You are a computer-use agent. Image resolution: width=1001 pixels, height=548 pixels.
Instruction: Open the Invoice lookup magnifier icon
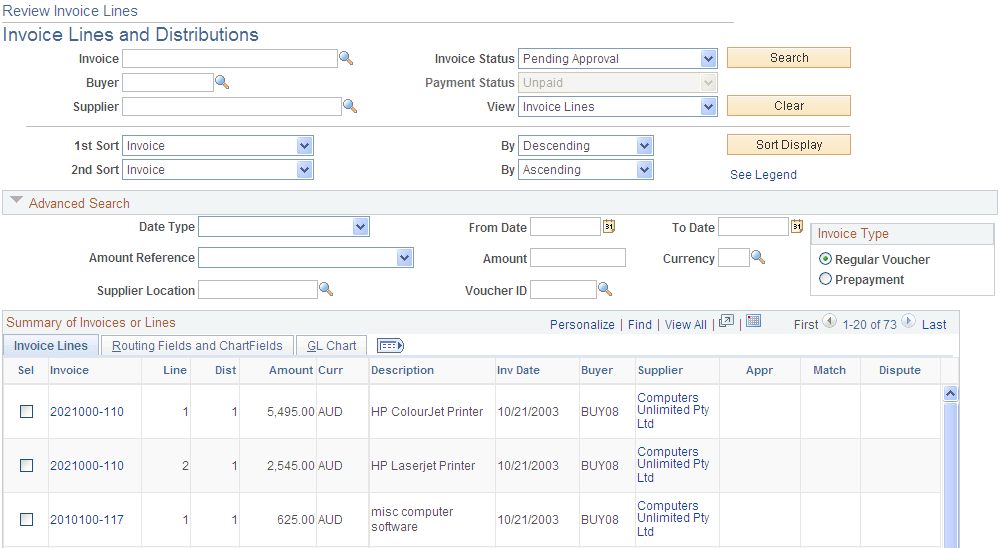pos(346,58)
